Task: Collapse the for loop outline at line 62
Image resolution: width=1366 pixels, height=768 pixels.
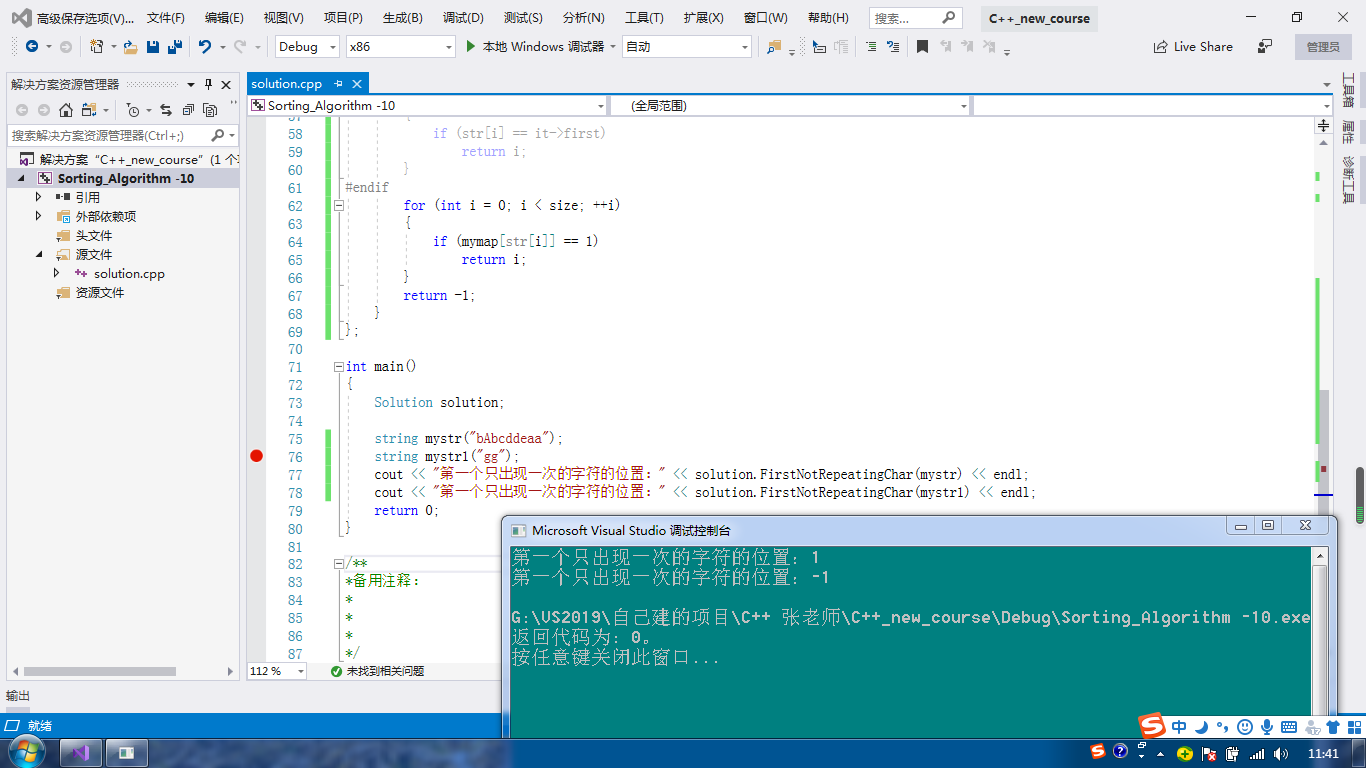Action: pyautogui.click(x=339, y=205)
